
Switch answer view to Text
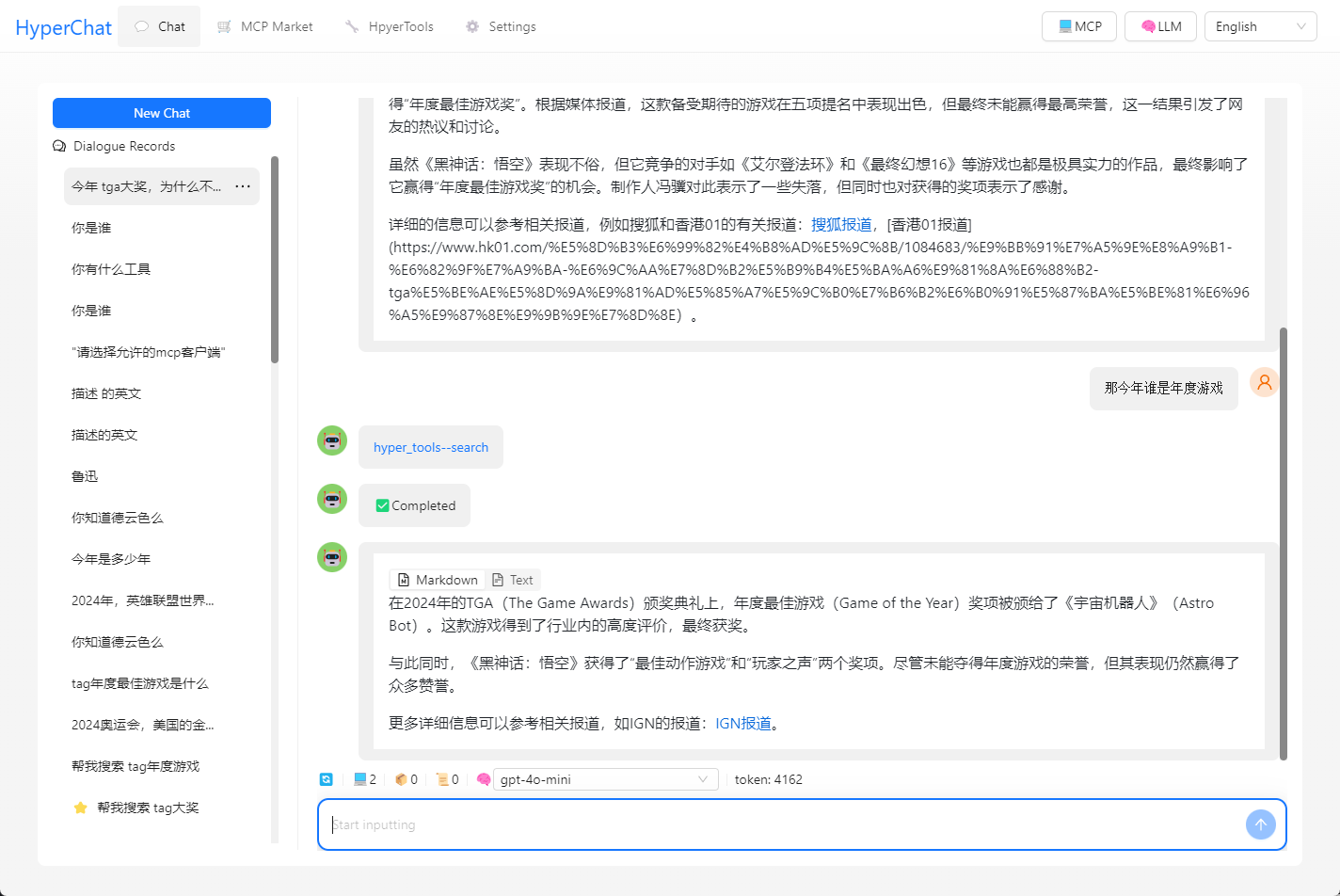[513, 580]
